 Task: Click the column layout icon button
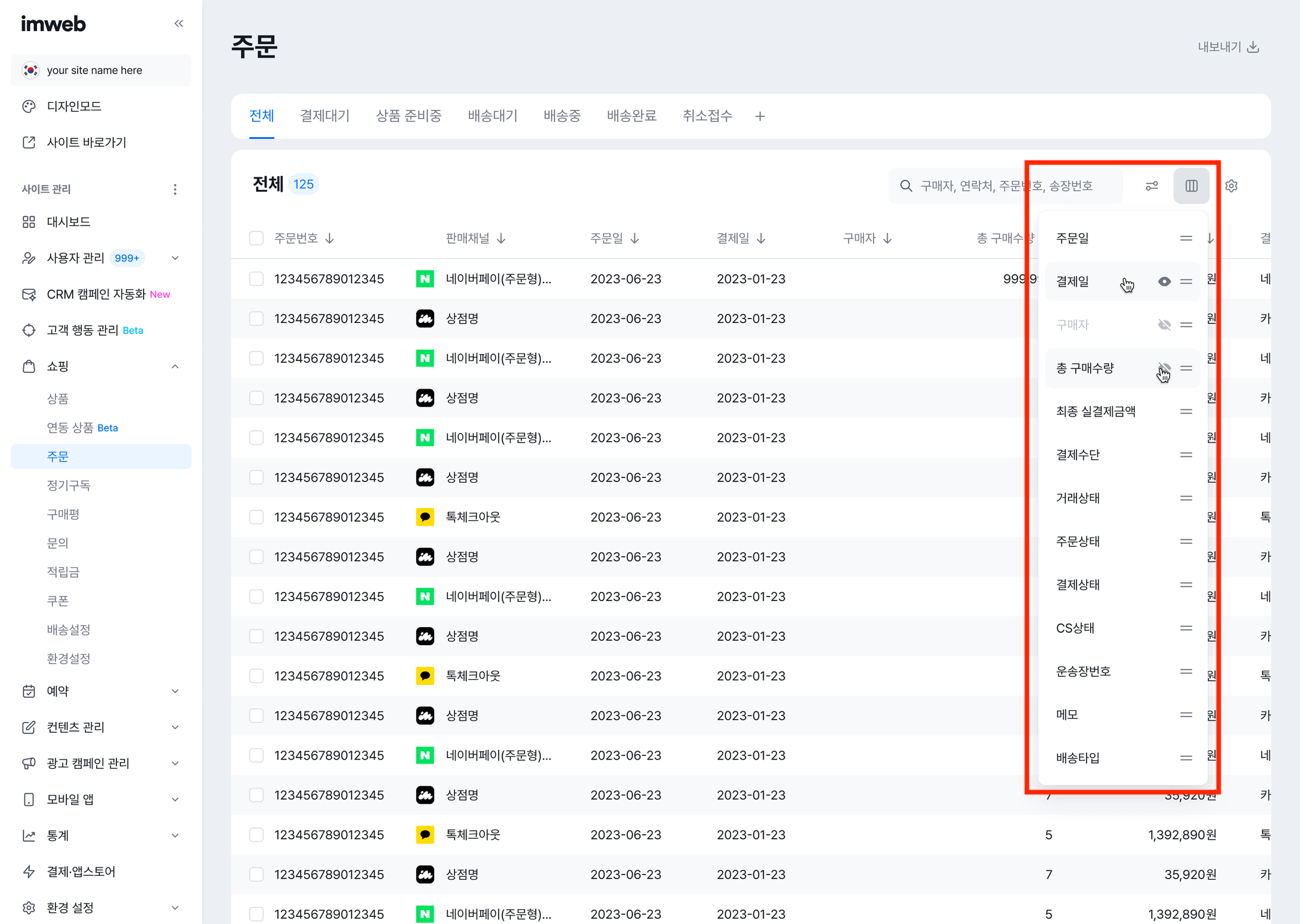pos(1191,186)
